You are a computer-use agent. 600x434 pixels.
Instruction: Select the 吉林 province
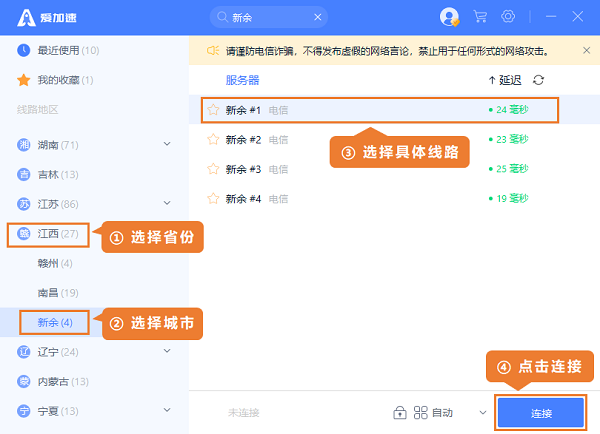[58, 175]
